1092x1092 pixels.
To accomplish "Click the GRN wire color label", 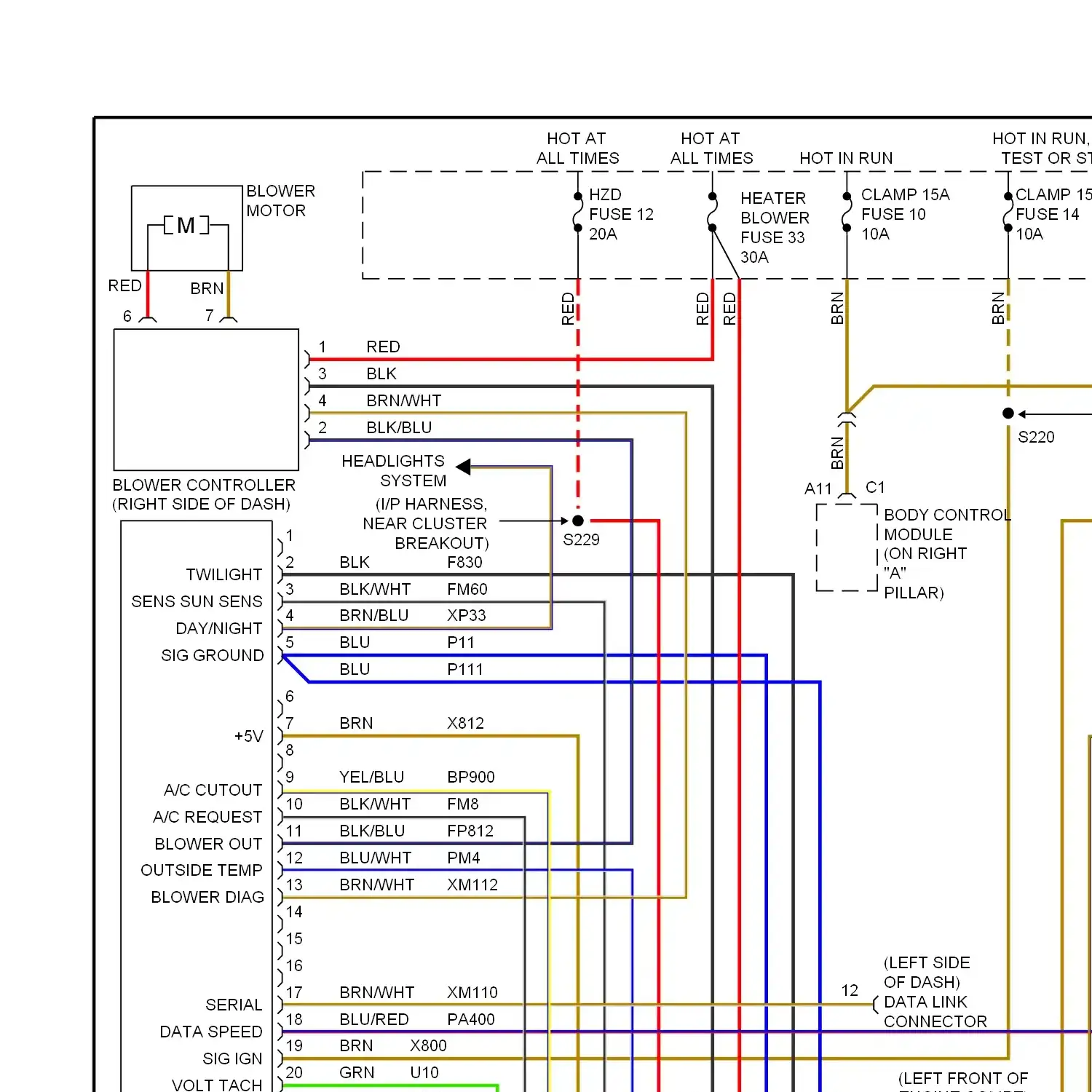I will point(357,1072).
